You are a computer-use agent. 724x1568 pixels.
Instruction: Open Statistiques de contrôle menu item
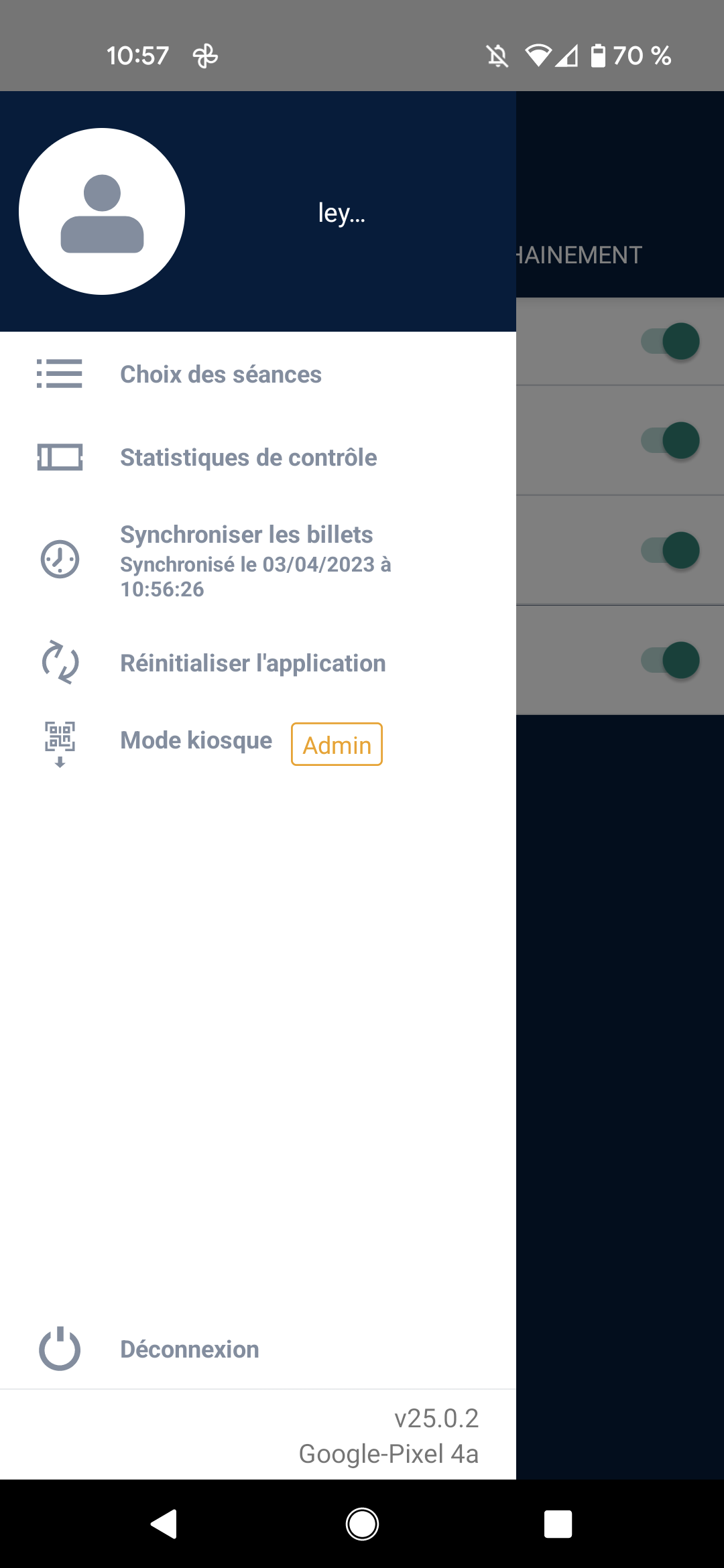click(x=248, y=458)
